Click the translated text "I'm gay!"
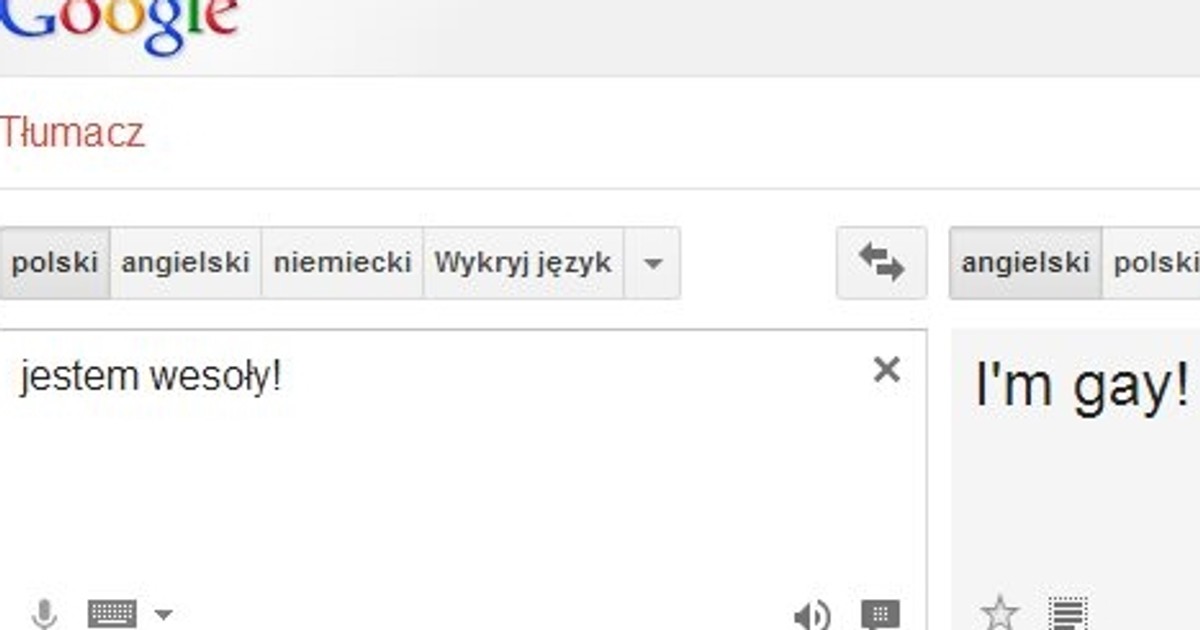Screen dimensions: 1200x630 pyautogui.click(x=1082, y=386)
